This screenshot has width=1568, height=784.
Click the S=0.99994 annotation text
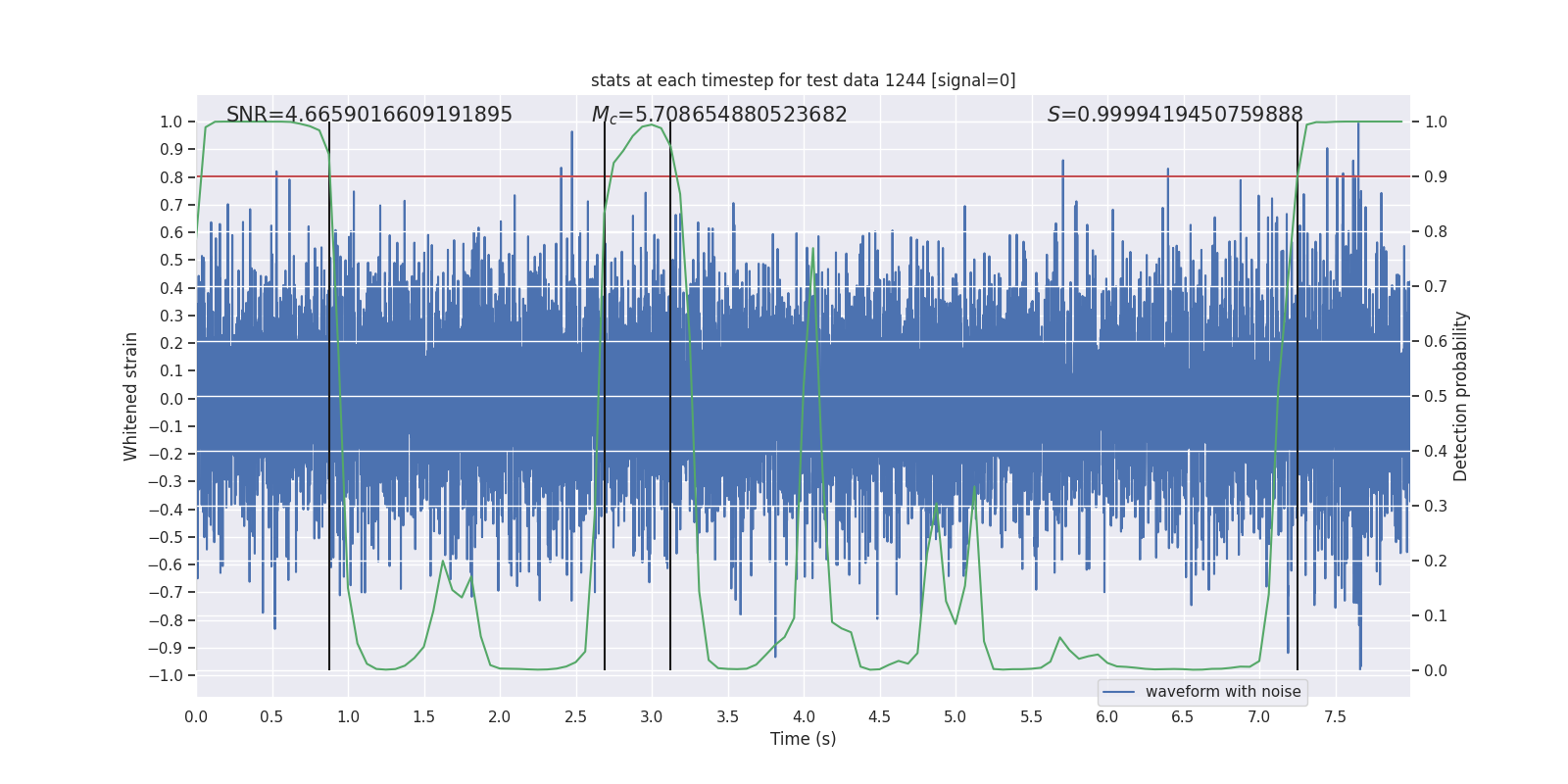1175,115
